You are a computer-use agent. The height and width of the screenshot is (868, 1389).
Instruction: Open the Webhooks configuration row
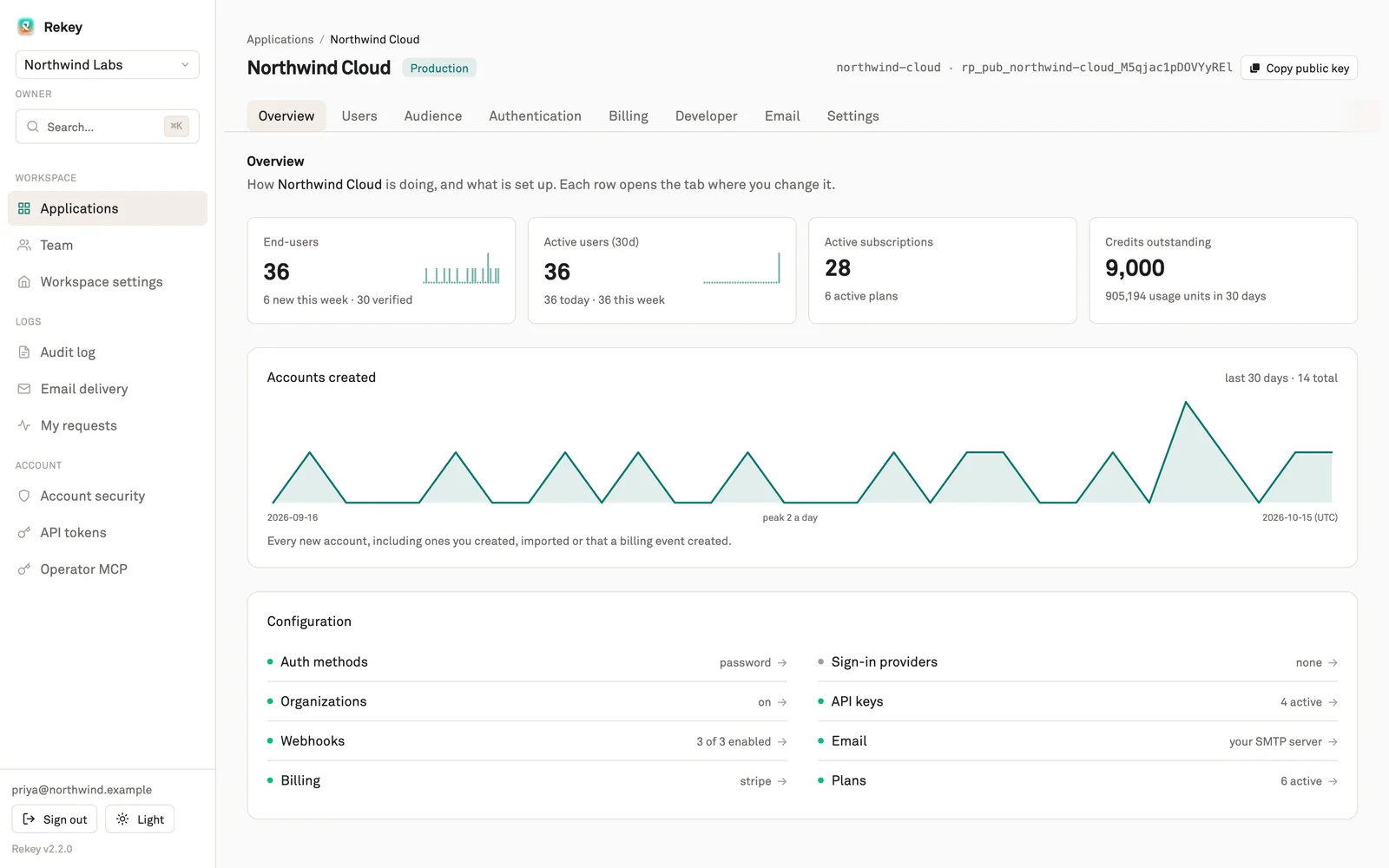coord(527,741)
